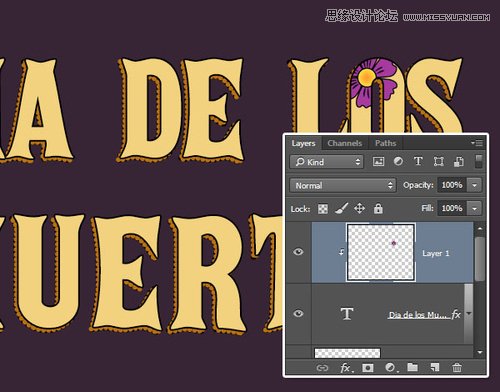Viewport: 500px width, 392px height.
Task: Toggle lock transparent pixels
Action: pos(323,209)
